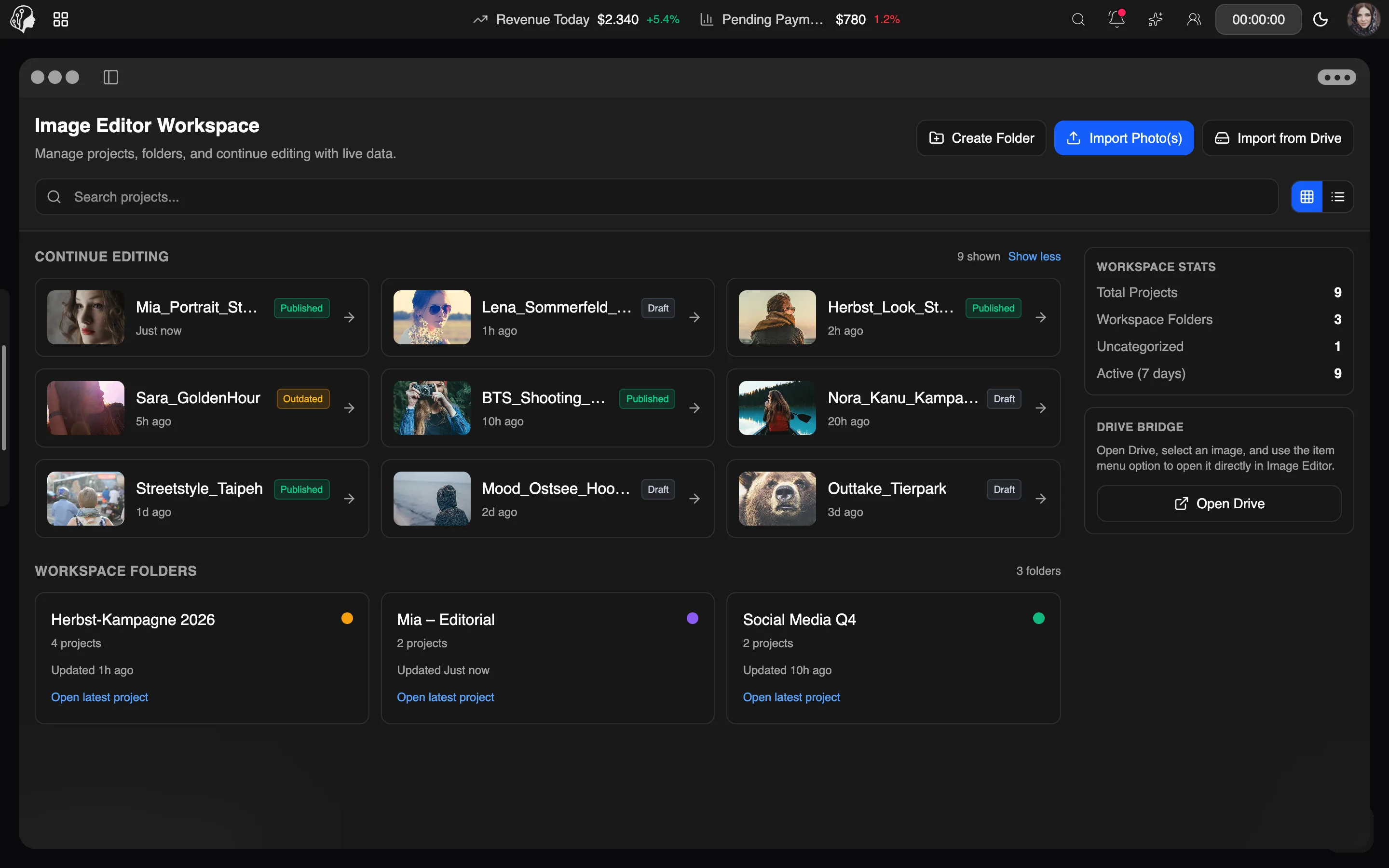1389x868 pixels.
Task: Open notifications bell icon
Action: [1117, 19]
